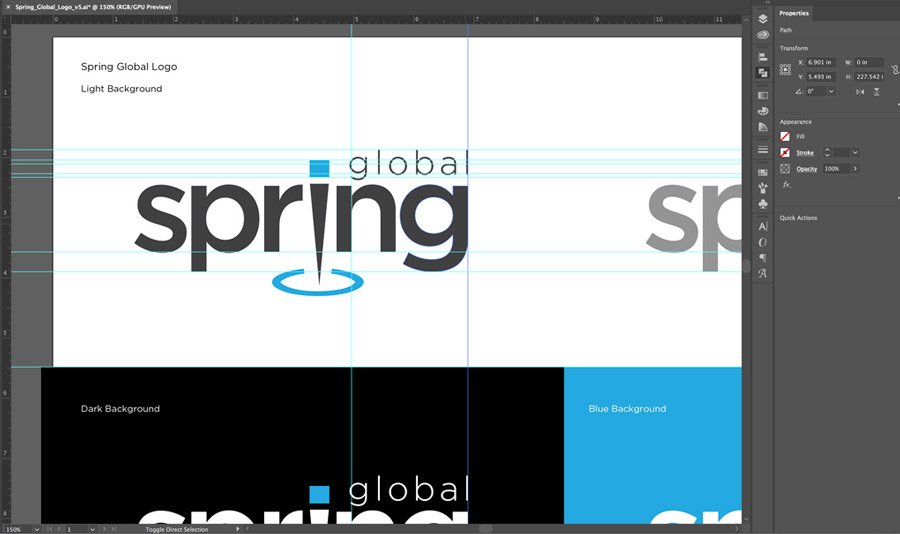This screenshot has width=900, height=534.
Task: Open the Paragraph panel icon
Action: [763, 258]
